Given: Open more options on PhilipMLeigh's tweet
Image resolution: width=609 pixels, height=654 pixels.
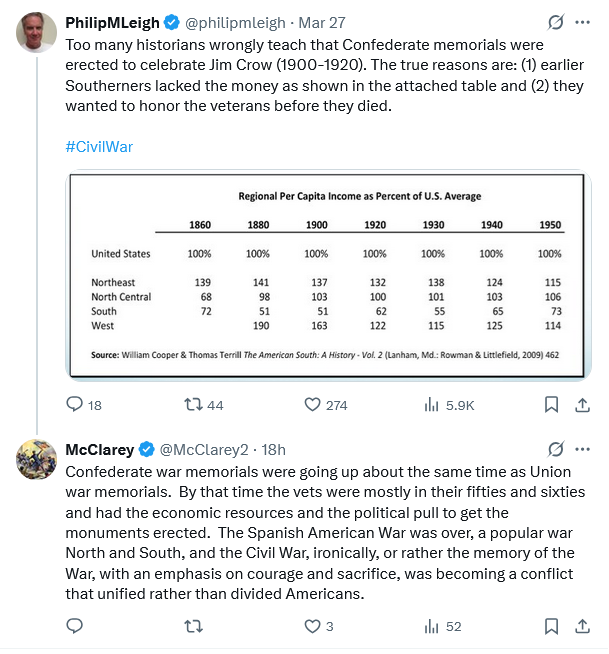Looking at the screenshot, I should pos(582,22).
